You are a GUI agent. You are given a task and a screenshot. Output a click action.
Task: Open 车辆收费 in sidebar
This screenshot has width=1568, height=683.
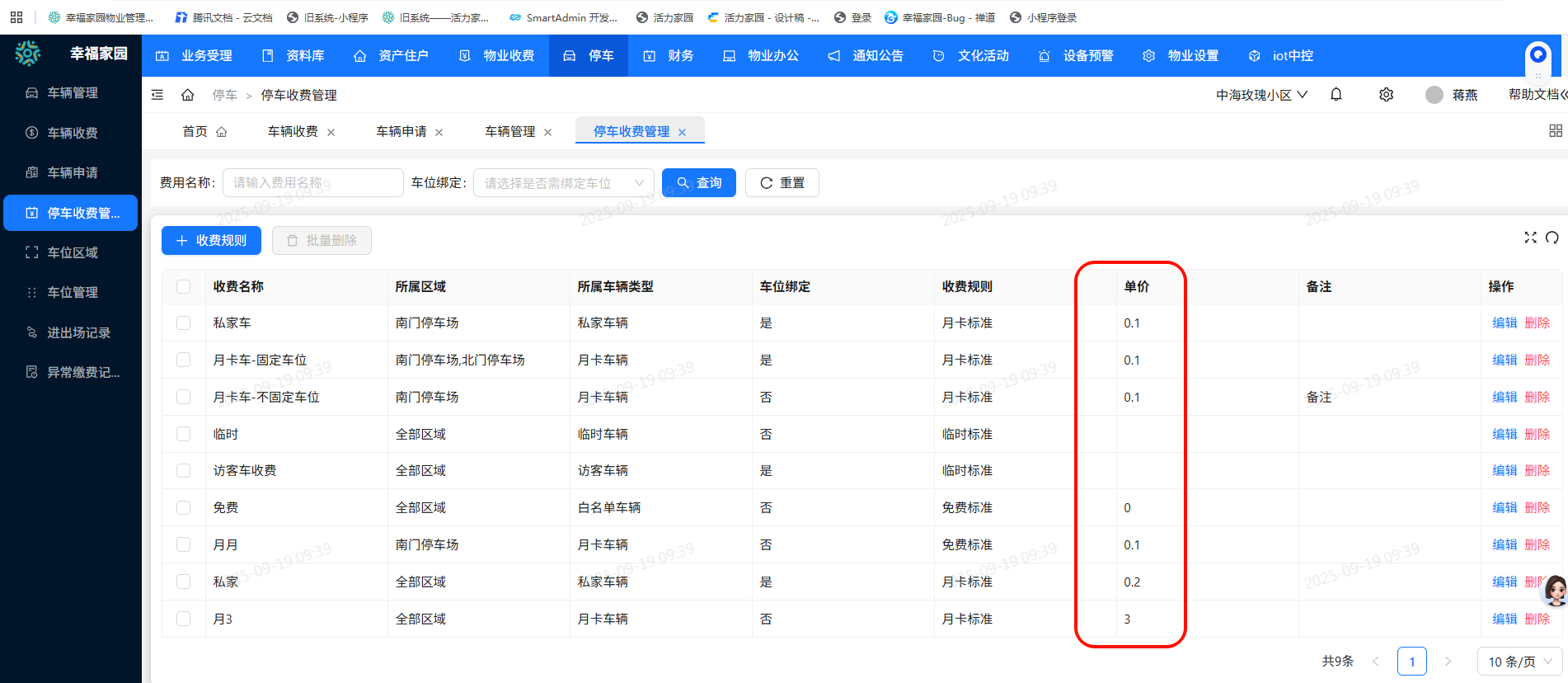71,133
